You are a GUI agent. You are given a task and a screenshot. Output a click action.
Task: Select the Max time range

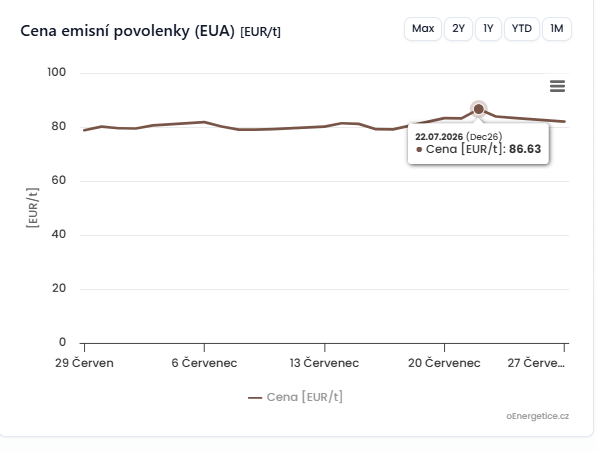pyautogui.click(x=423, y=29)
